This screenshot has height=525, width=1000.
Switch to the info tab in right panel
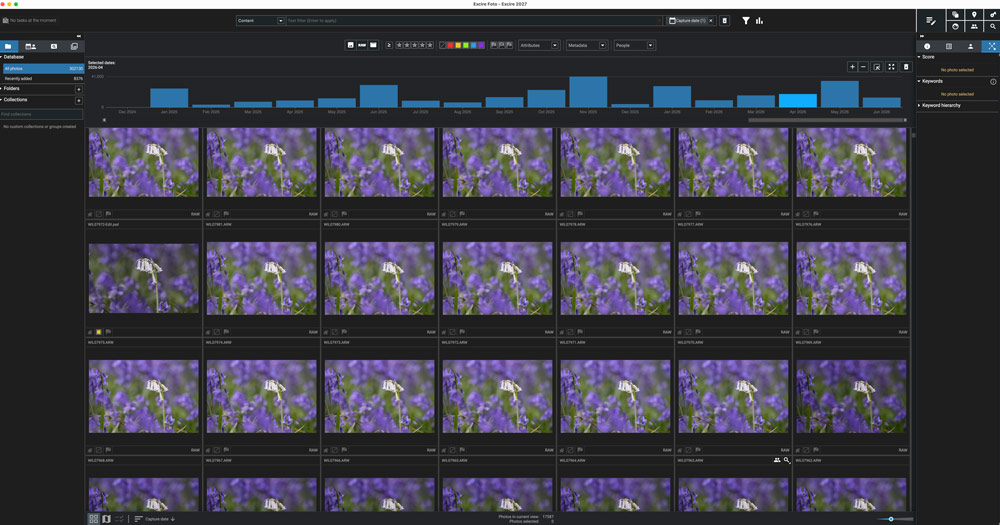tap(927, 46)
